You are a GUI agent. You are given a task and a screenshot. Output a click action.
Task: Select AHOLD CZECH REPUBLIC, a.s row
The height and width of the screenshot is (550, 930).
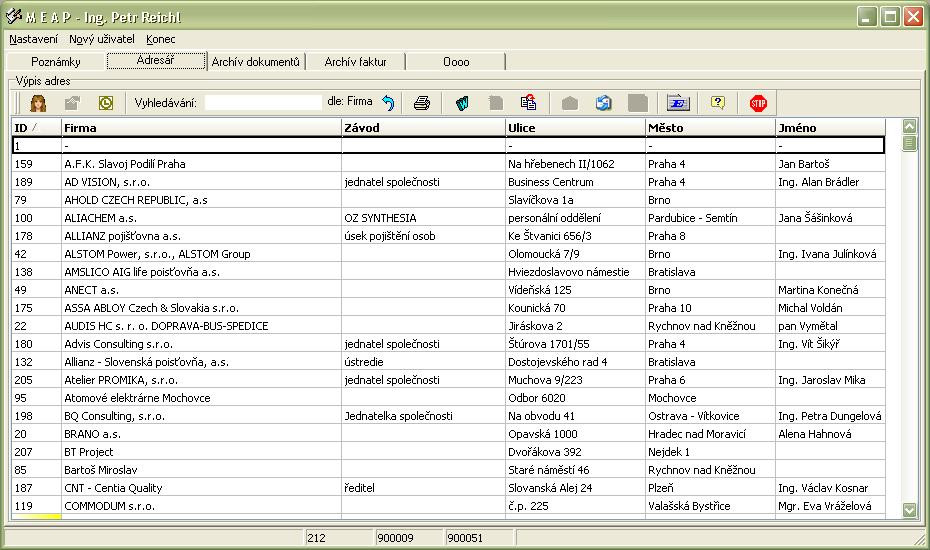point(448,200)
